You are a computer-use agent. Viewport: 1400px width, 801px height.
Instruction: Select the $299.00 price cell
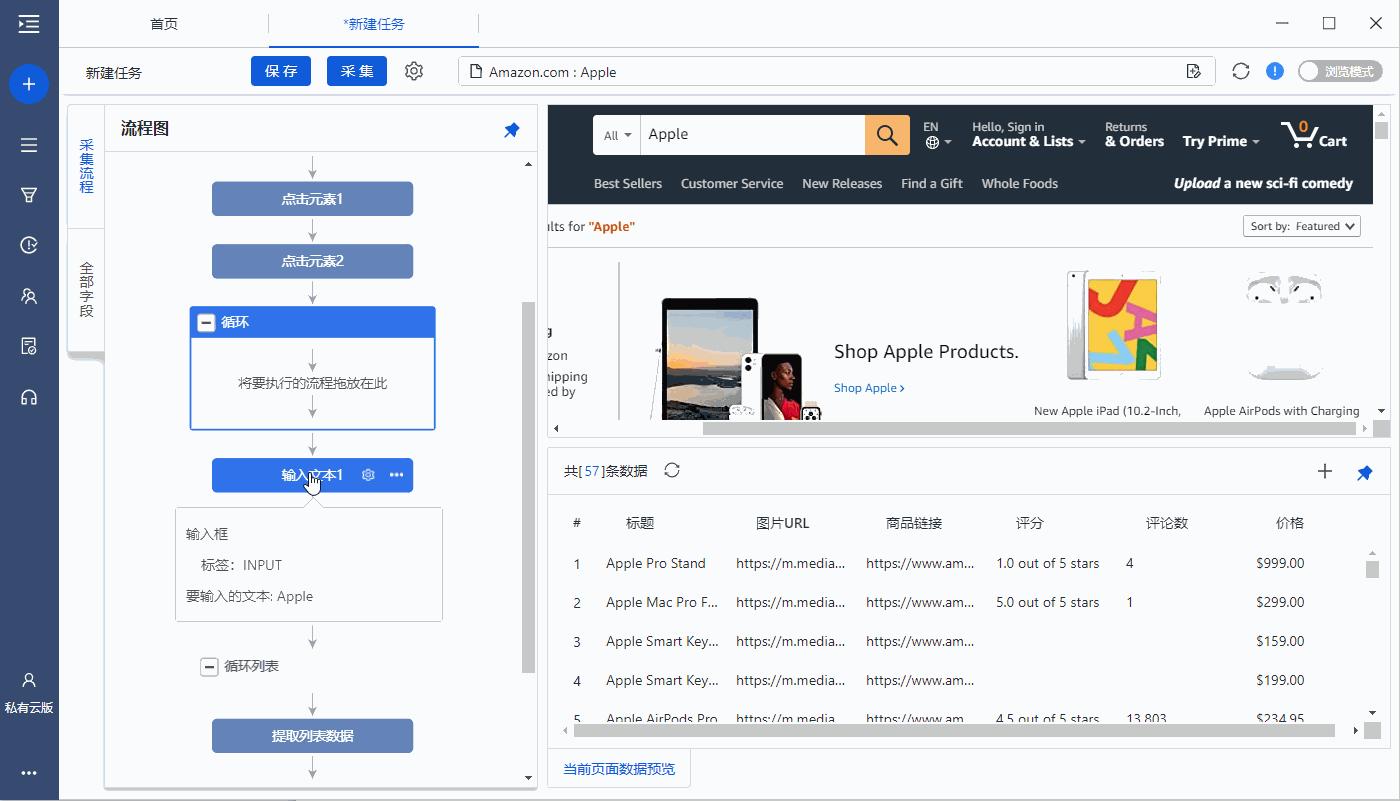[x=1280, y=603]
